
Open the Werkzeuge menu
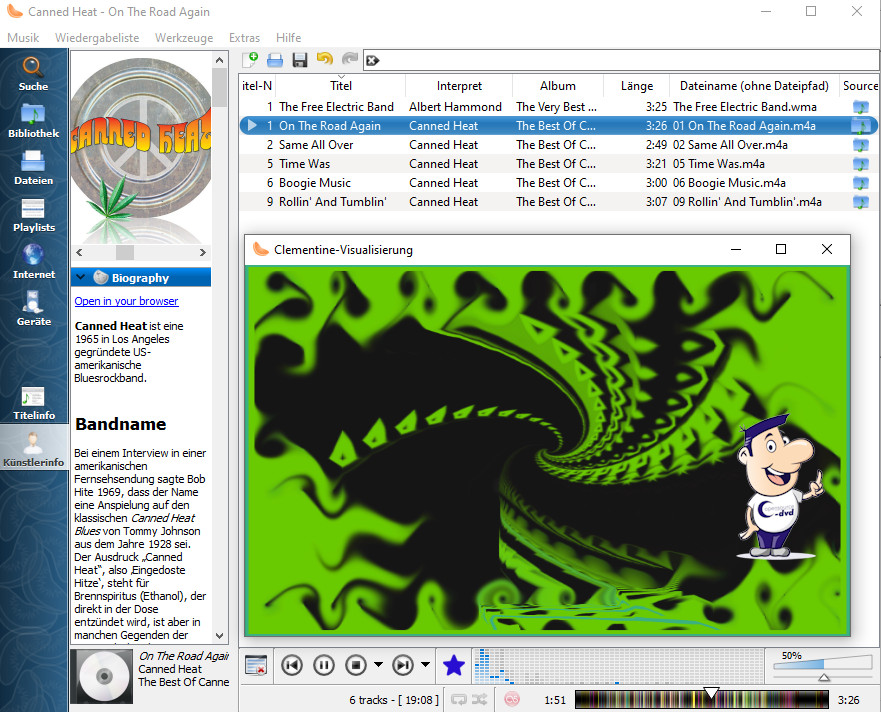[x=184, y=38]
